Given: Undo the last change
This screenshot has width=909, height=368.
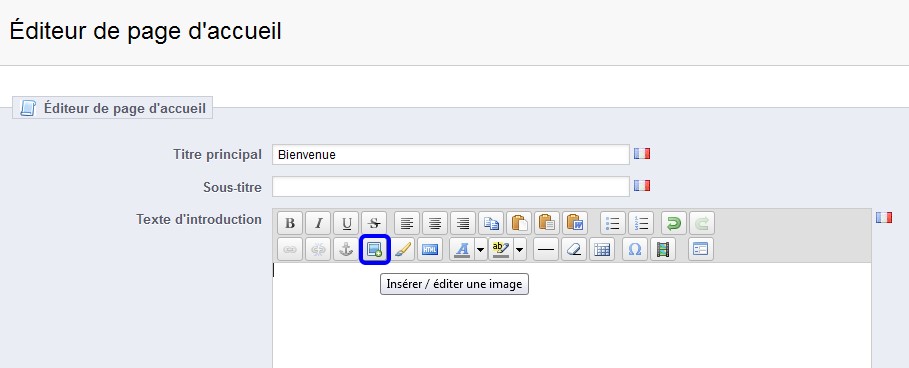Looking at the screenshot, I should pos(674,223).
